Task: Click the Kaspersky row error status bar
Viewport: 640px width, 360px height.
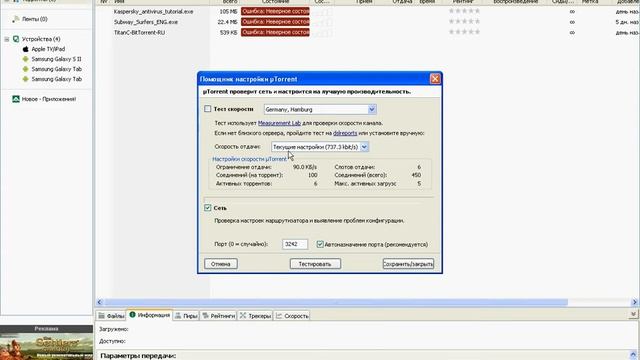Action: click(275, 11)
